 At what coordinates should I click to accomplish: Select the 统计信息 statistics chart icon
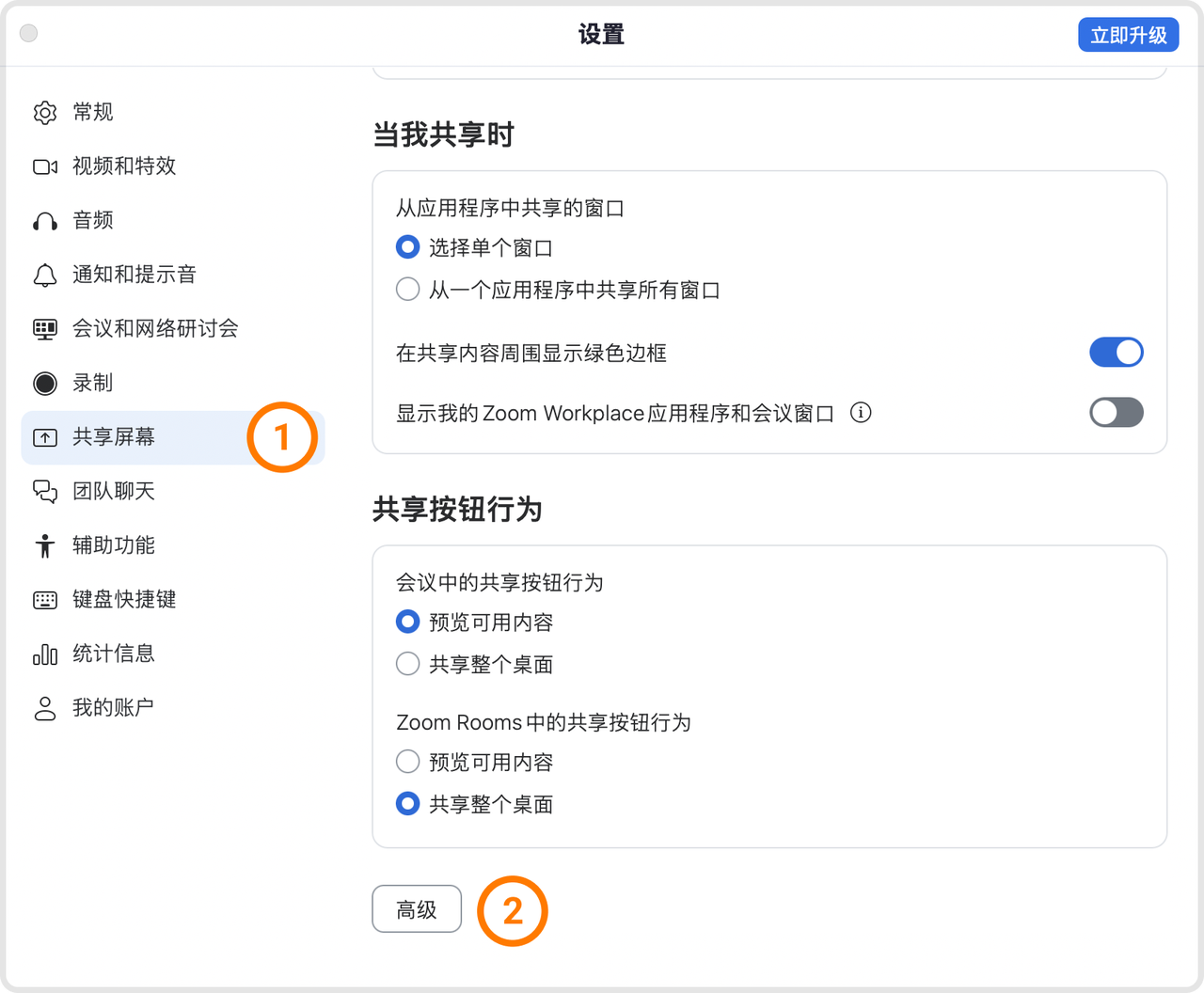[44, 653]
